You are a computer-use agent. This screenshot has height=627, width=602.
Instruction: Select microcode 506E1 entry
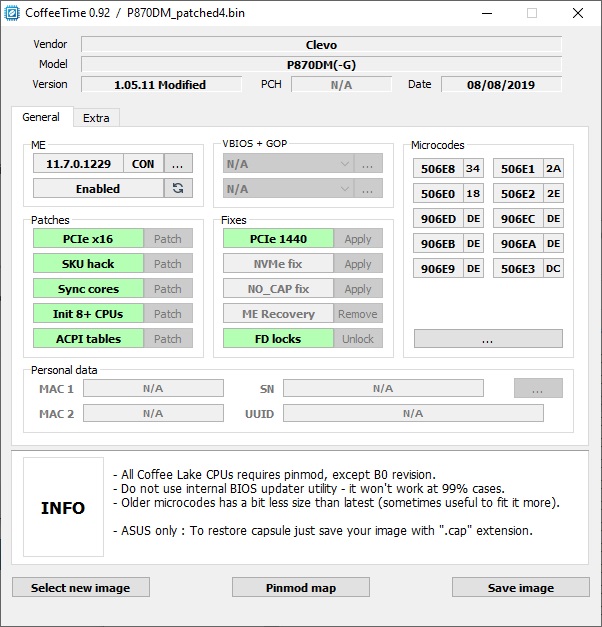pyautogui.click(x=518, y=168)
